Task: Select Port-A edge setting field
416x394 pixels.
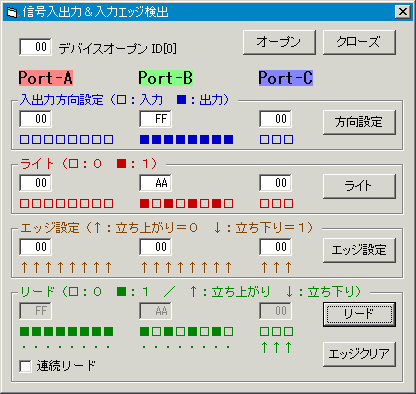Action: [x=35, y=247]
